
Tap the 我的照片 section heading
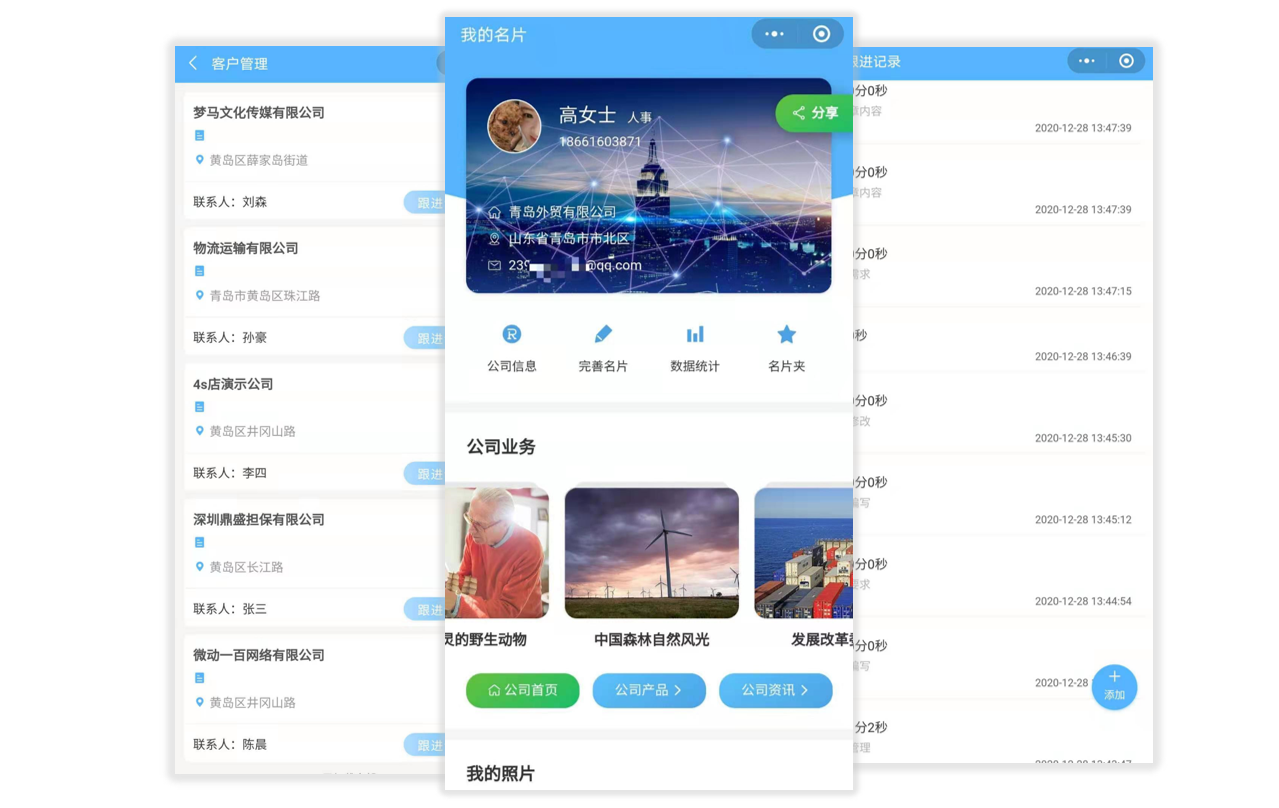click(x=501, y=774)
